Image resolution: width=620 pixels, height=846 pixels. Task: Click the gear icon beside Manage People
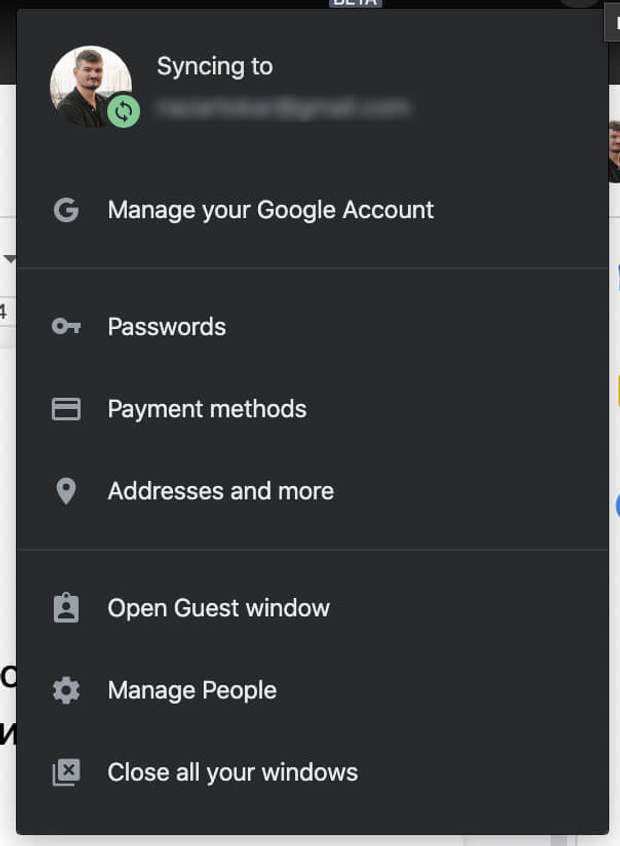click(66, 690)
